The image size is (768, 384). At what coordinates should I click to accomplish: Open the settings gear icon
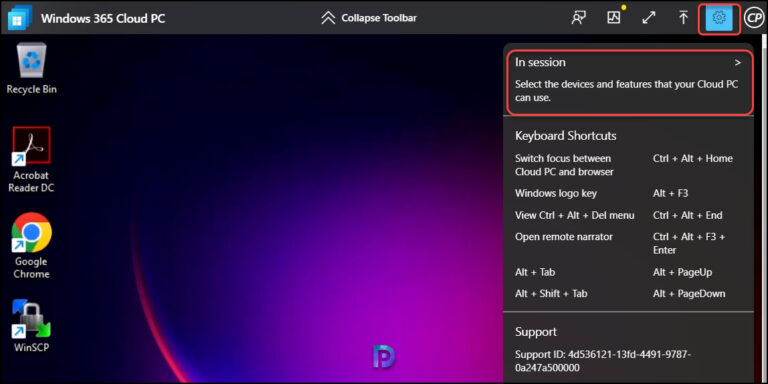[x=719, y=18]
